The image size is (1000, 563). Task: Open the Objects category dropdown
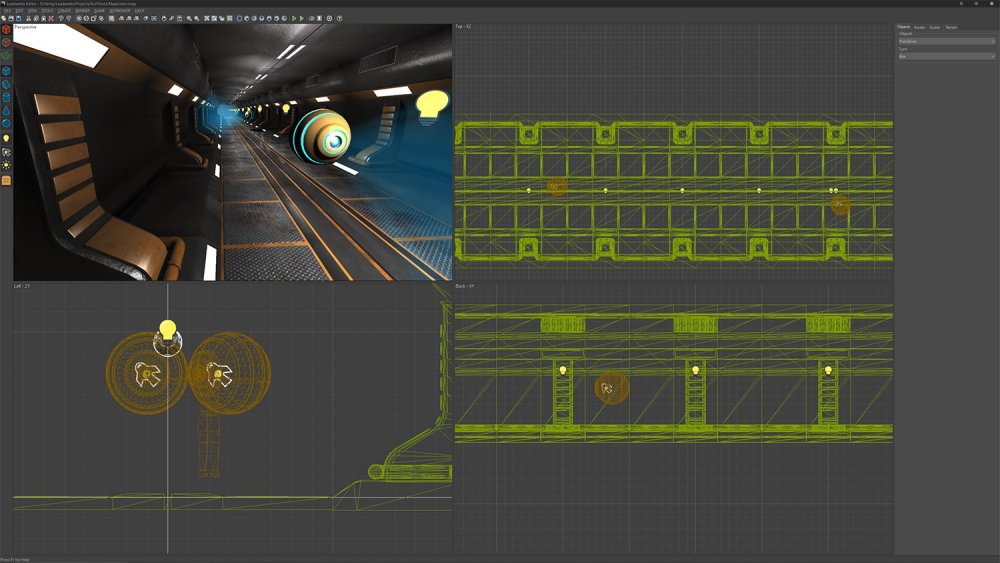click(x=946, y=41)
